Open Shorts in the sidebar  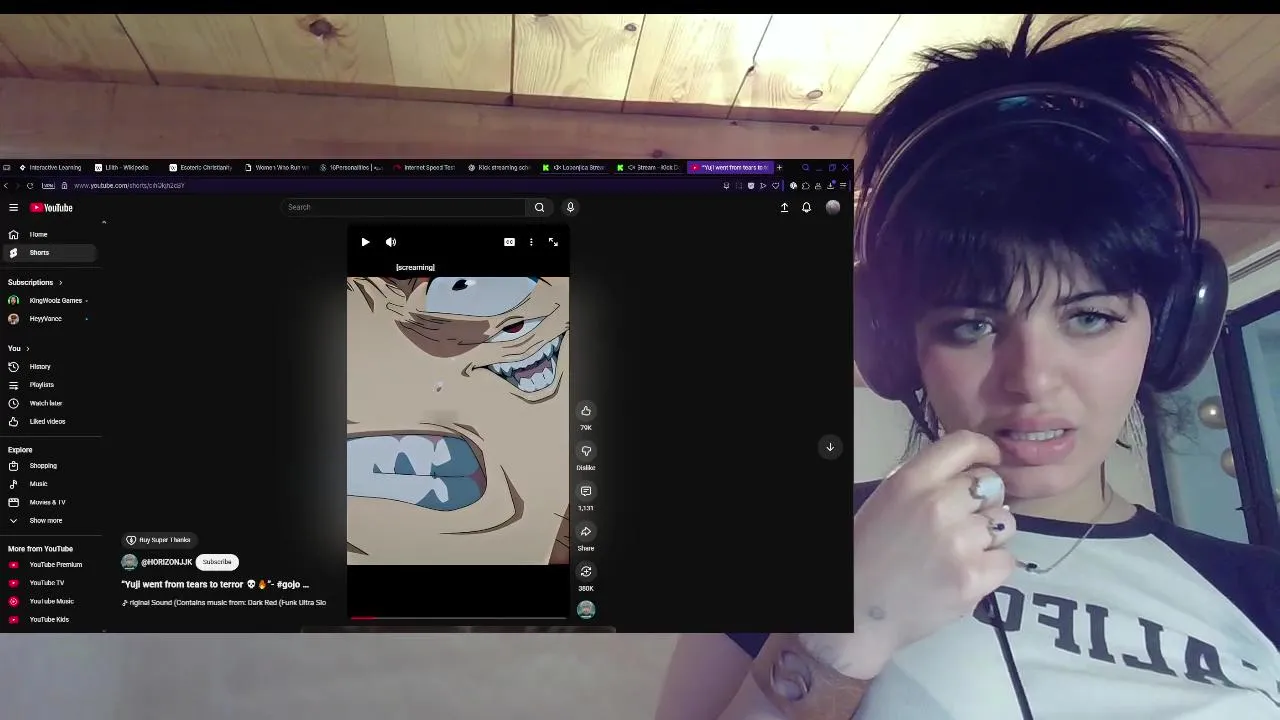(48, 253)
